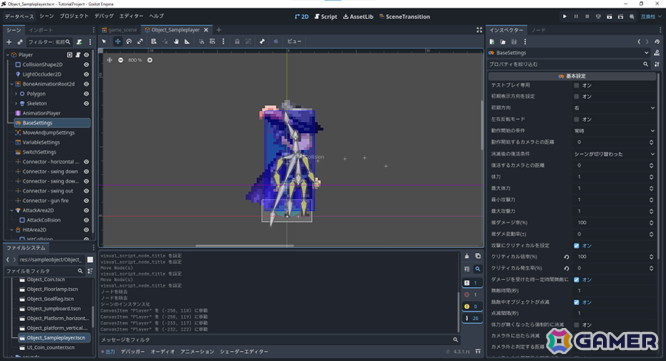
Task: Open the BaseSettings object selector dropdown
Action: (x=569, y=53)
